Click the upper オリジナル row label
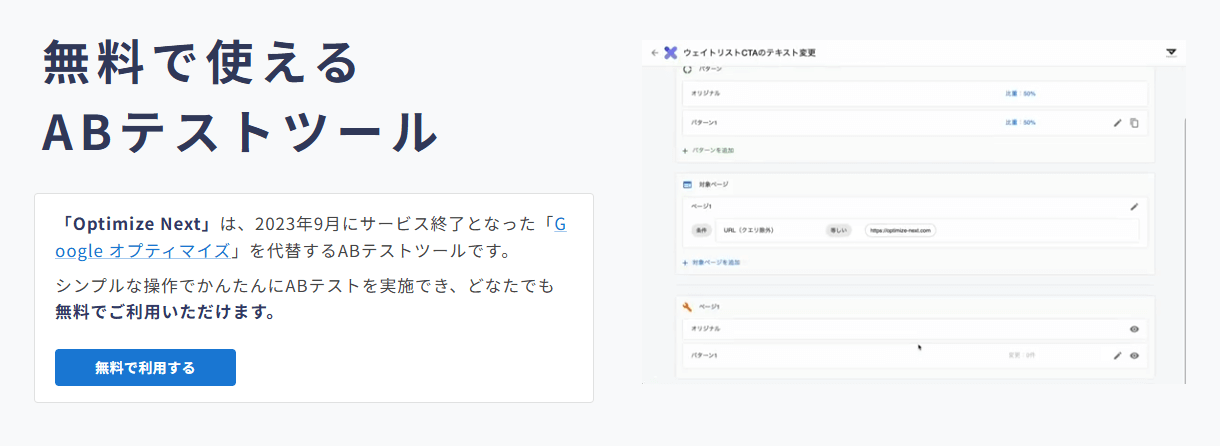This screenshot has height=446, width=1220. coord(705,93)
